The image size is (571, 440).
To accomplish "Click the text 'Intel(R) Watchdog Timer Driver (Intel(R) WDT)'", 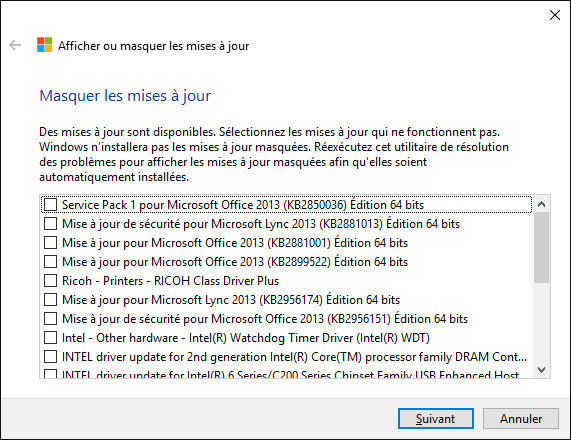I will (x=309, y=338).
